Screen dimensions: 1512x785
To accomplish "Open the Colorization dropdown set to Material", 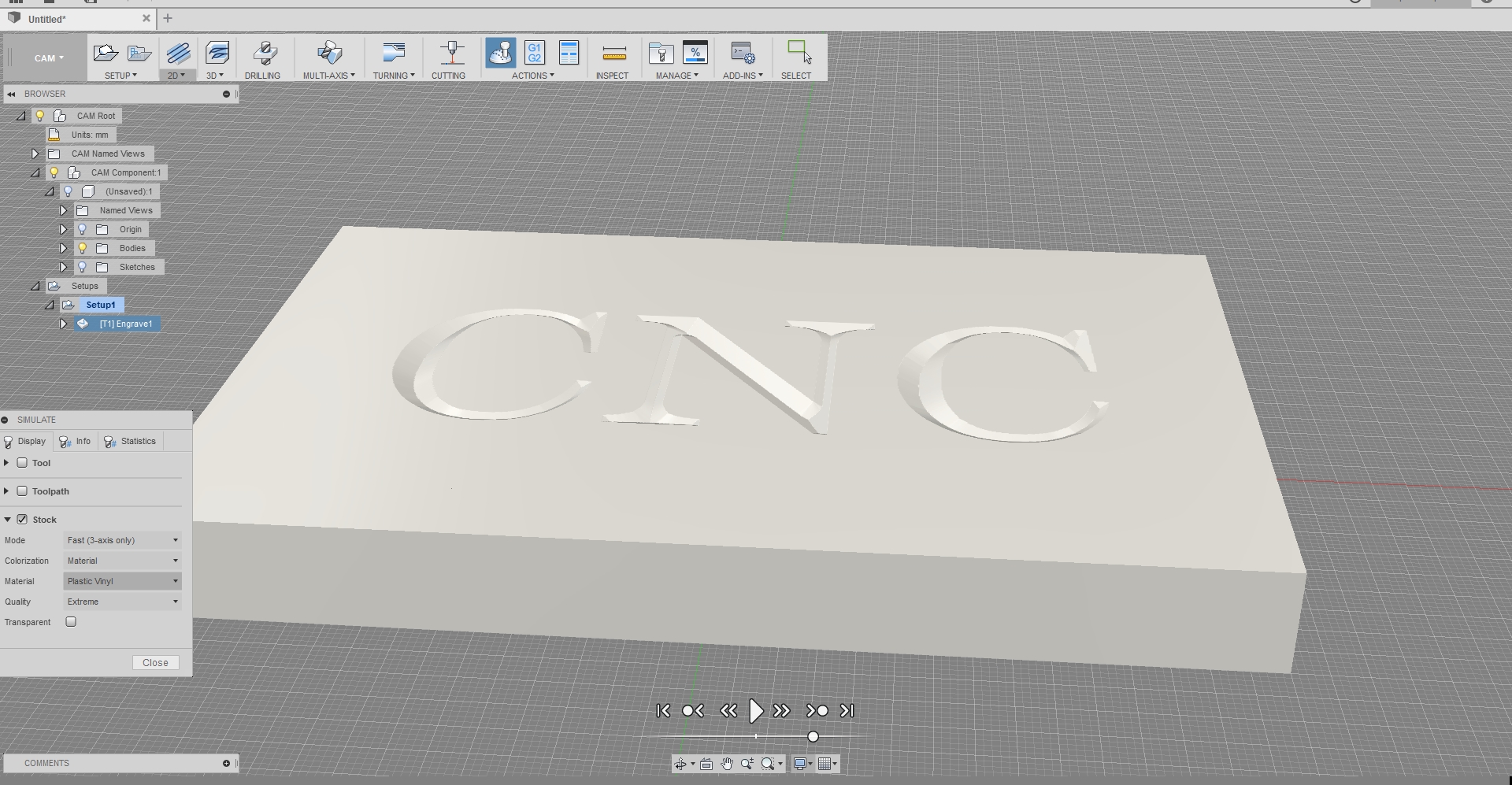I will pyautogui.click(x=122, y=561).
